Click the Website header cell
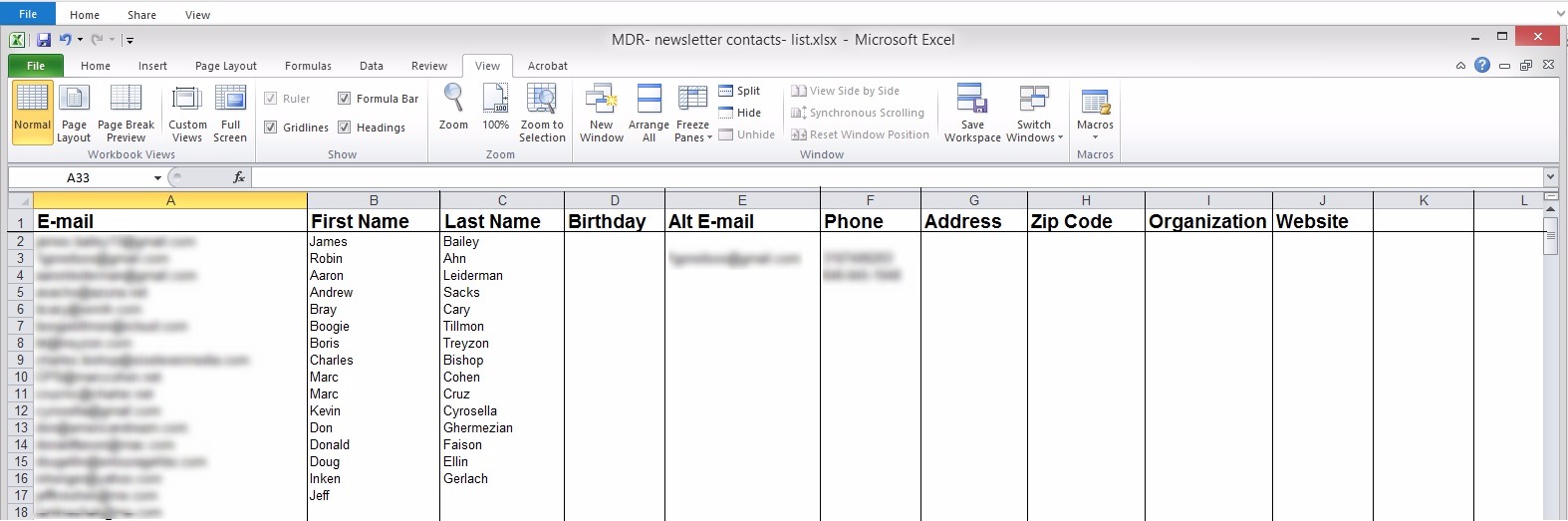This screenshot has height=521, width=1568. point(1323,221)
